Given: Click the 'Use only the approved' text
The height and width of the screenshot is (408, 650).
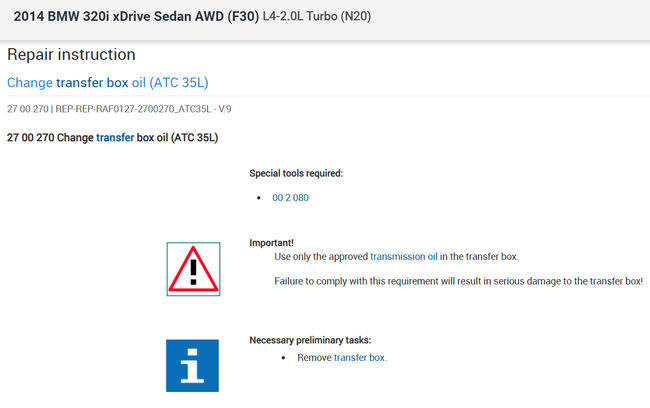Looking at the screenshot, I should [321, 257].
